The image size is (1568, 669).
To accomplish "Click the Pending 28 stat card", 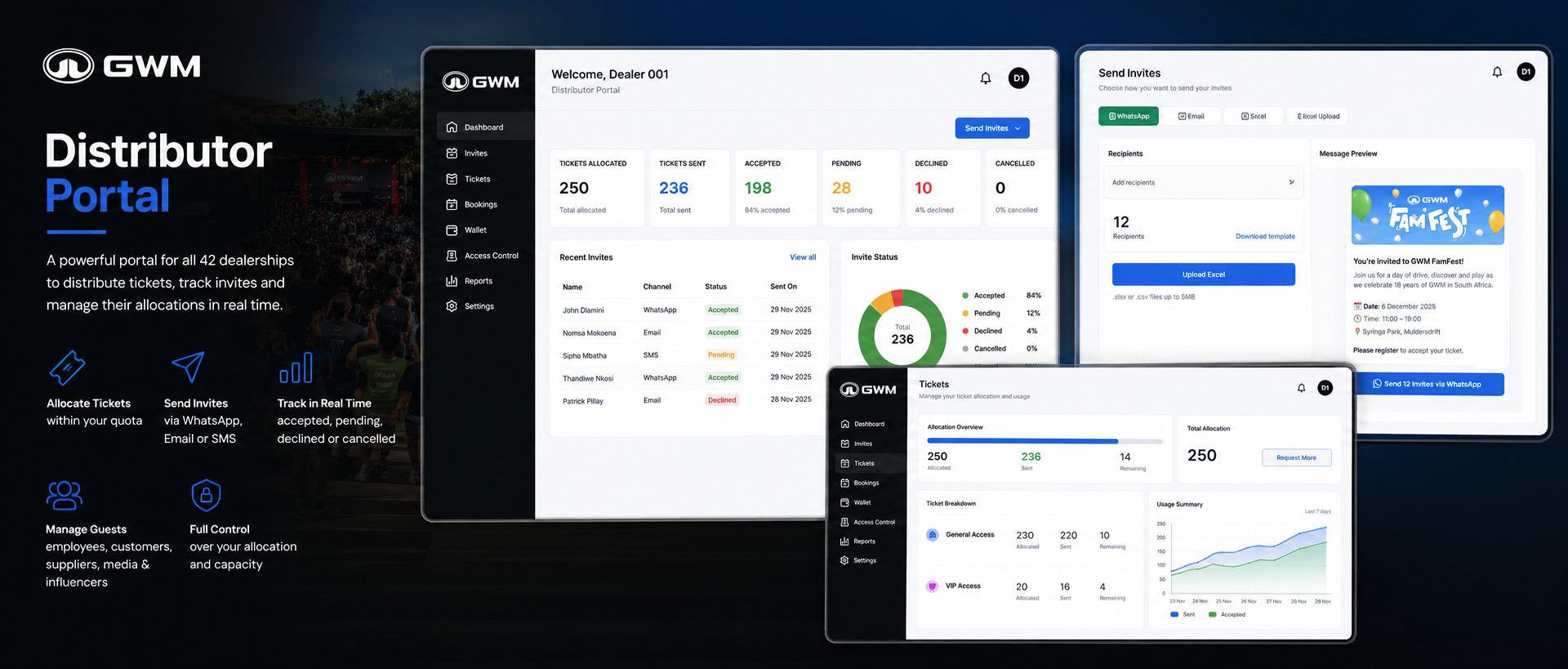I will 861,188.
